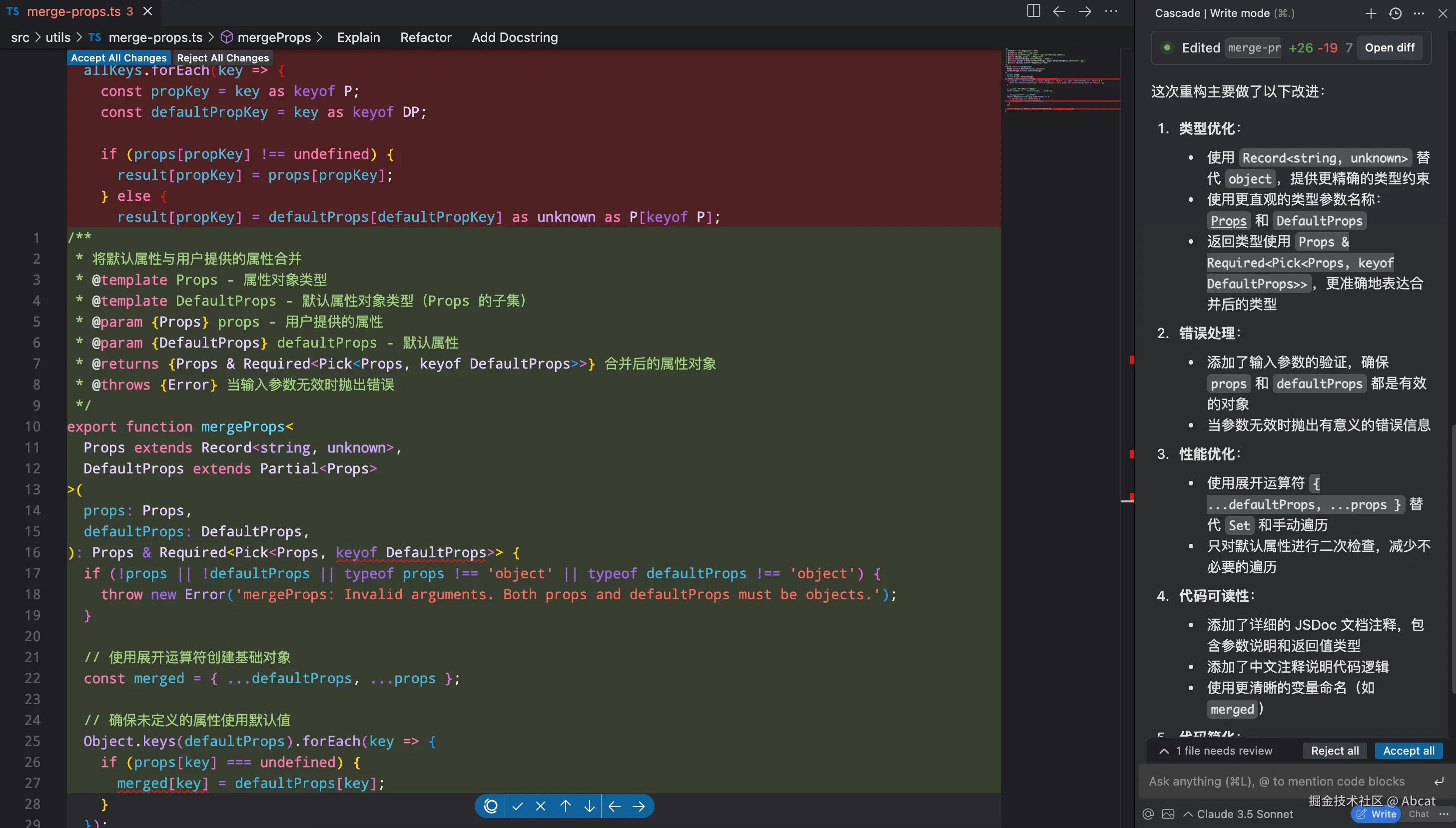
Task: Click the X icon in the floating diff toolbar
Action: [541, 806]
